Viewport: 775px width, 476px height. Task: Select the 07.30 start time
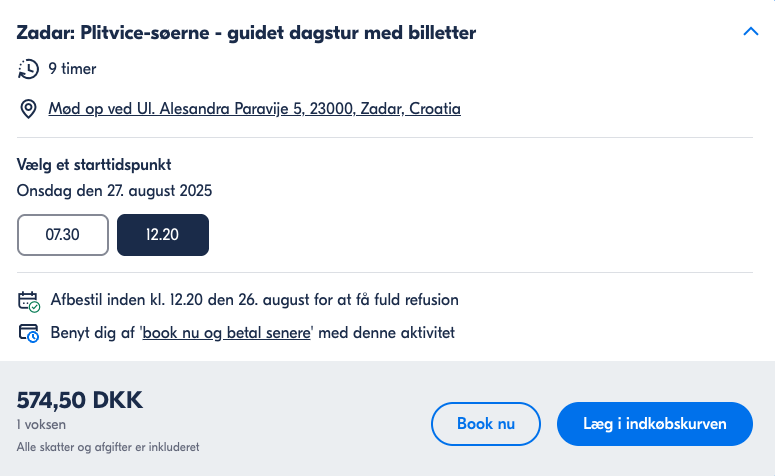click(63, 235)
